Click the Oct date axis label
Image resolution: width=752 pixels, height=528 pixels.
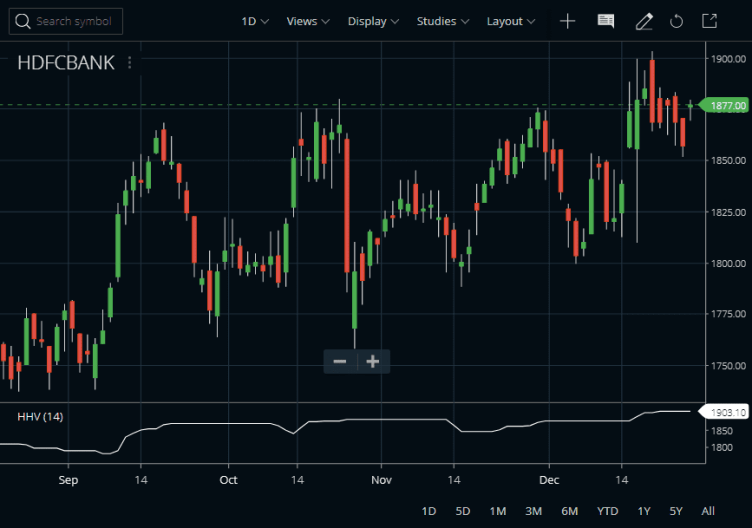tap(228, 480)
